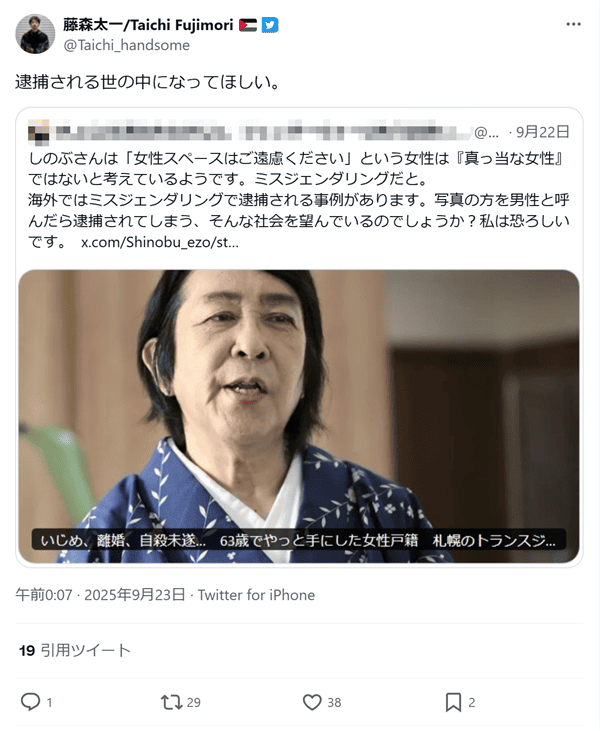Bookmark the tweet with bookmark icon

click(453, 702)
